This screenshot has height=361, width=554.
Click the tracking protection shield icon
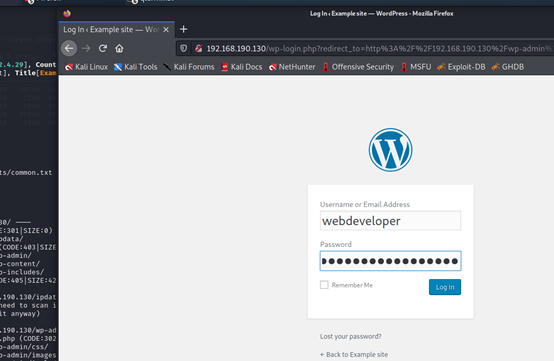(183, 48)
